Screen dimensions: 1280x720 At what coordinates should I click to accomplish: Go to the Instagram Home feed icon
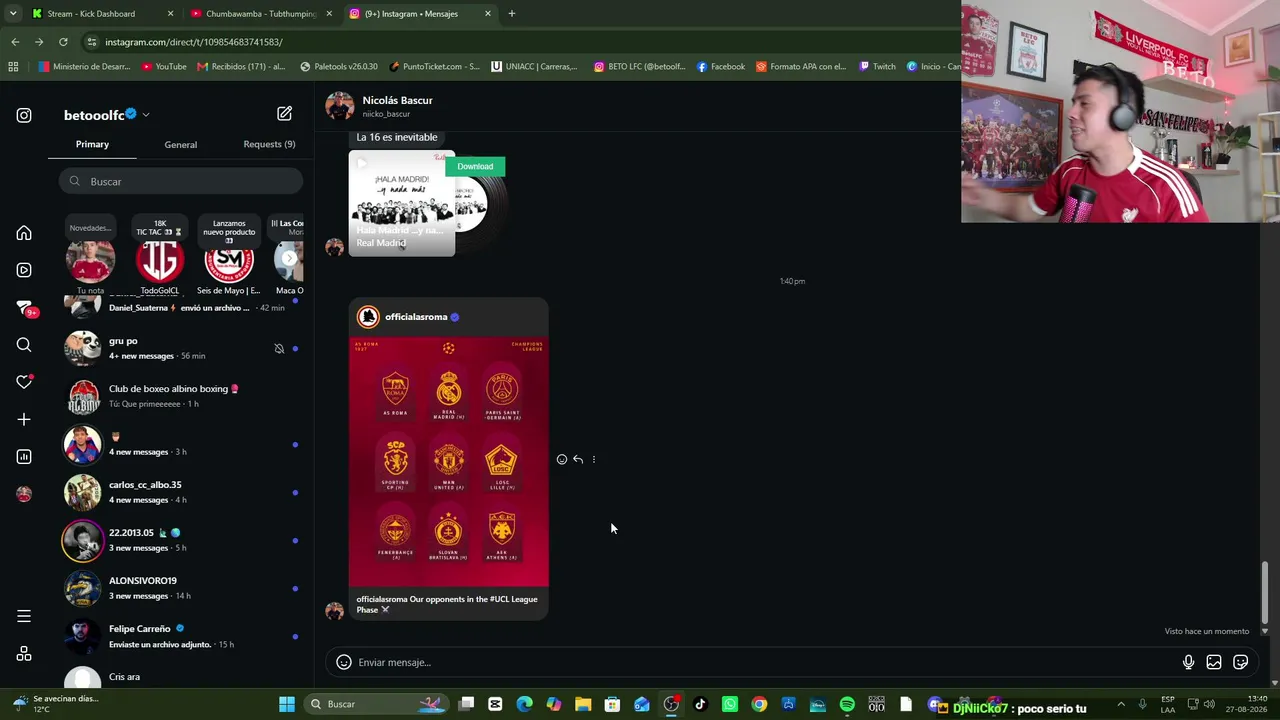pyautogui.click(x=24, y=233)
